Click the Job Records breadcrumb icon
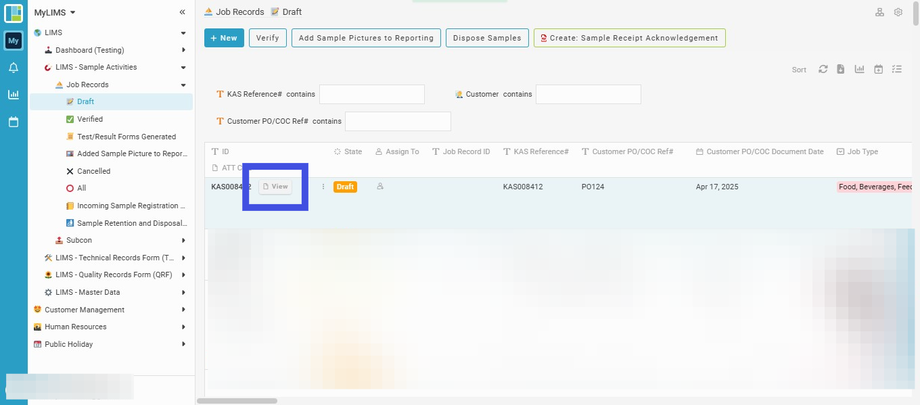Viewport: 920px width, 405px height. click(208, 12)
